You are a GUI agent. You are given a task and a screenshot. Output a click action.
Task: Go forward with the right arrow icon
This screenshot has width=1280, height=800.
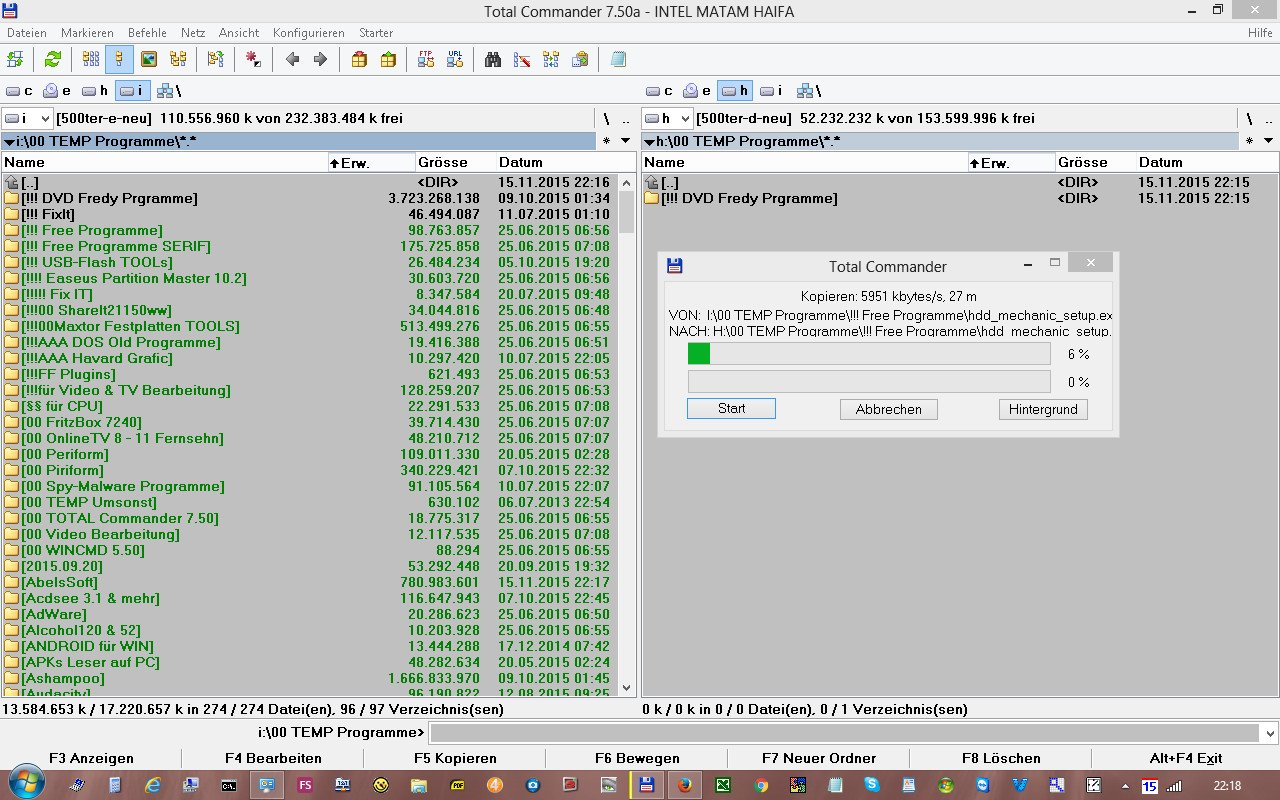321,60
